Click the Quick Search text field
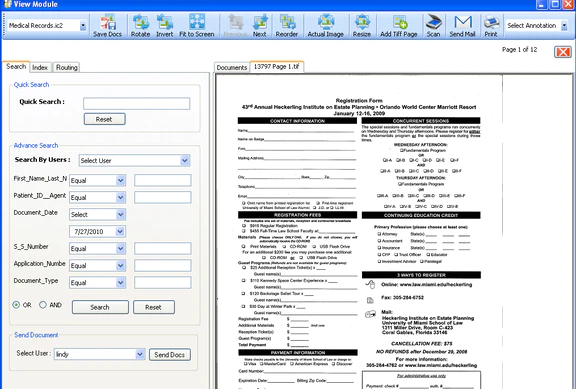The height and width of the screenshot is (389, 576). tap(137, 104)
